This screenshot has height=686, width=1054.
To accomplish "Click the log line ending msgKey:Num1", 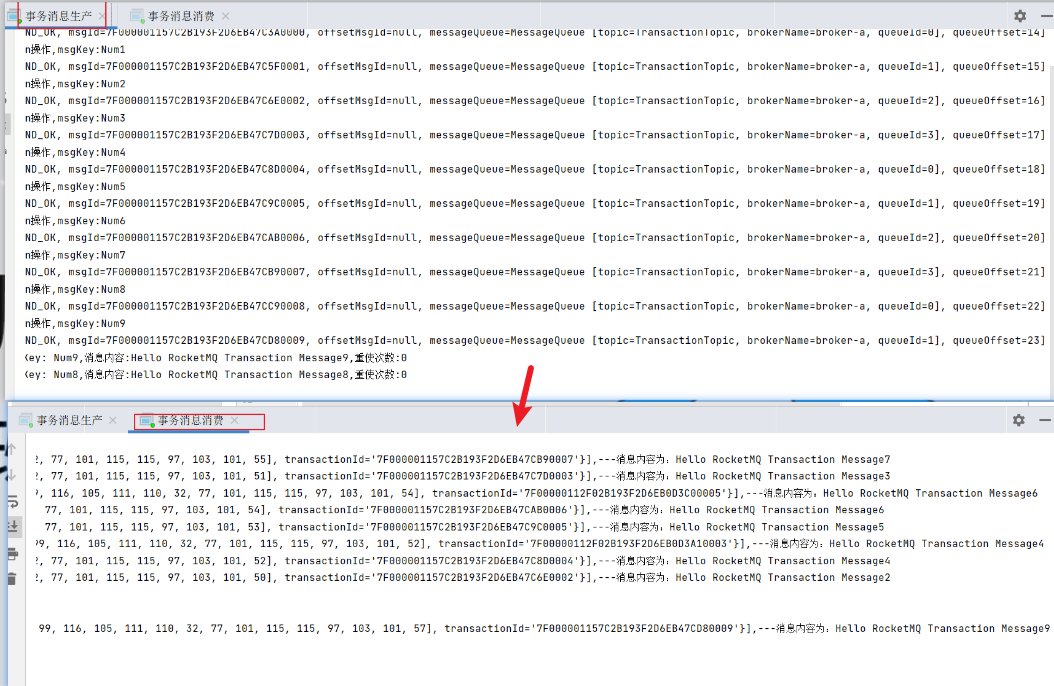I will [x=75, y=50].
